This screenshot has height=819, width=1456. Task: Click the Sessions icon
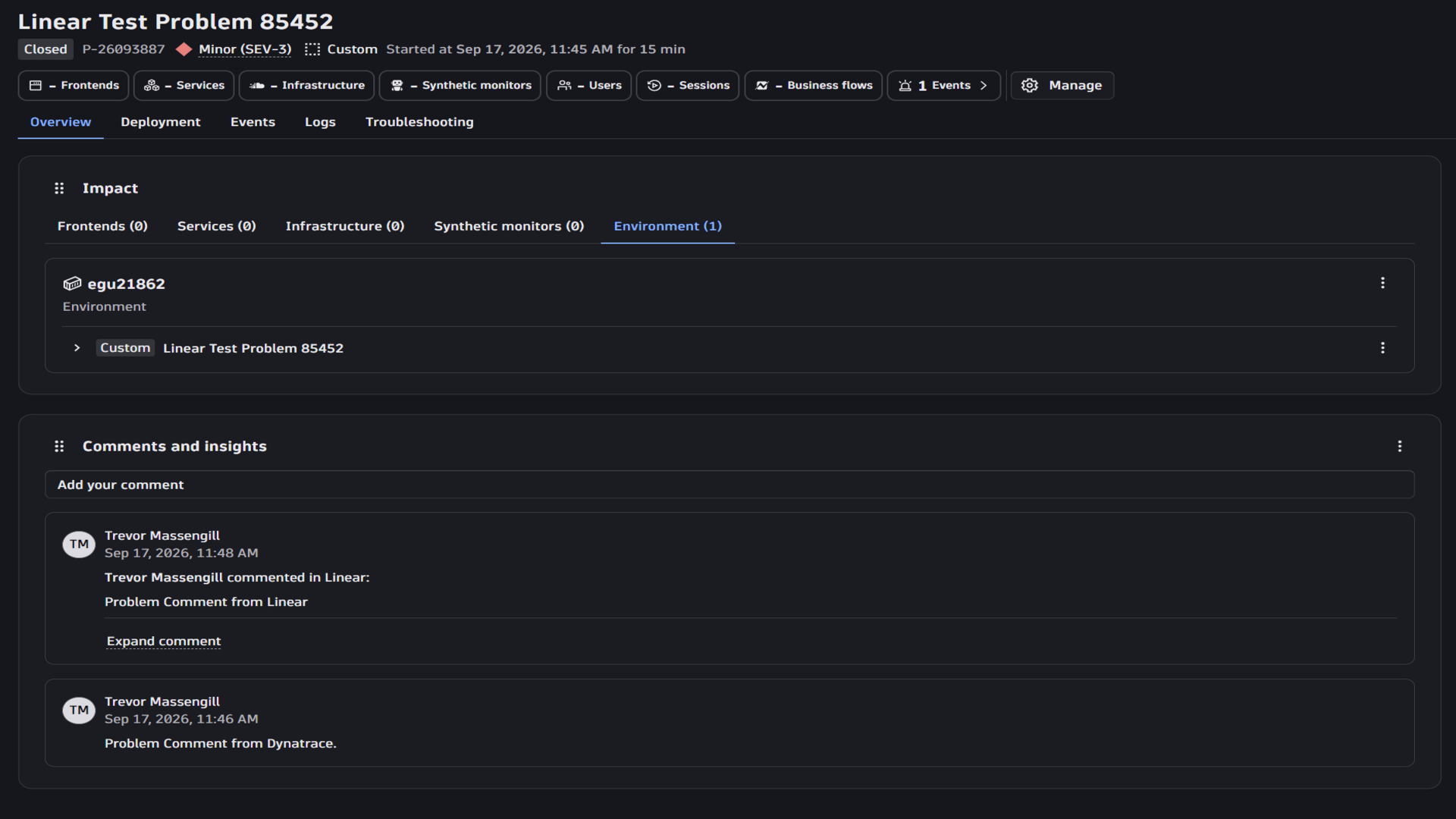pyautogui.click(x=654, y=86)
